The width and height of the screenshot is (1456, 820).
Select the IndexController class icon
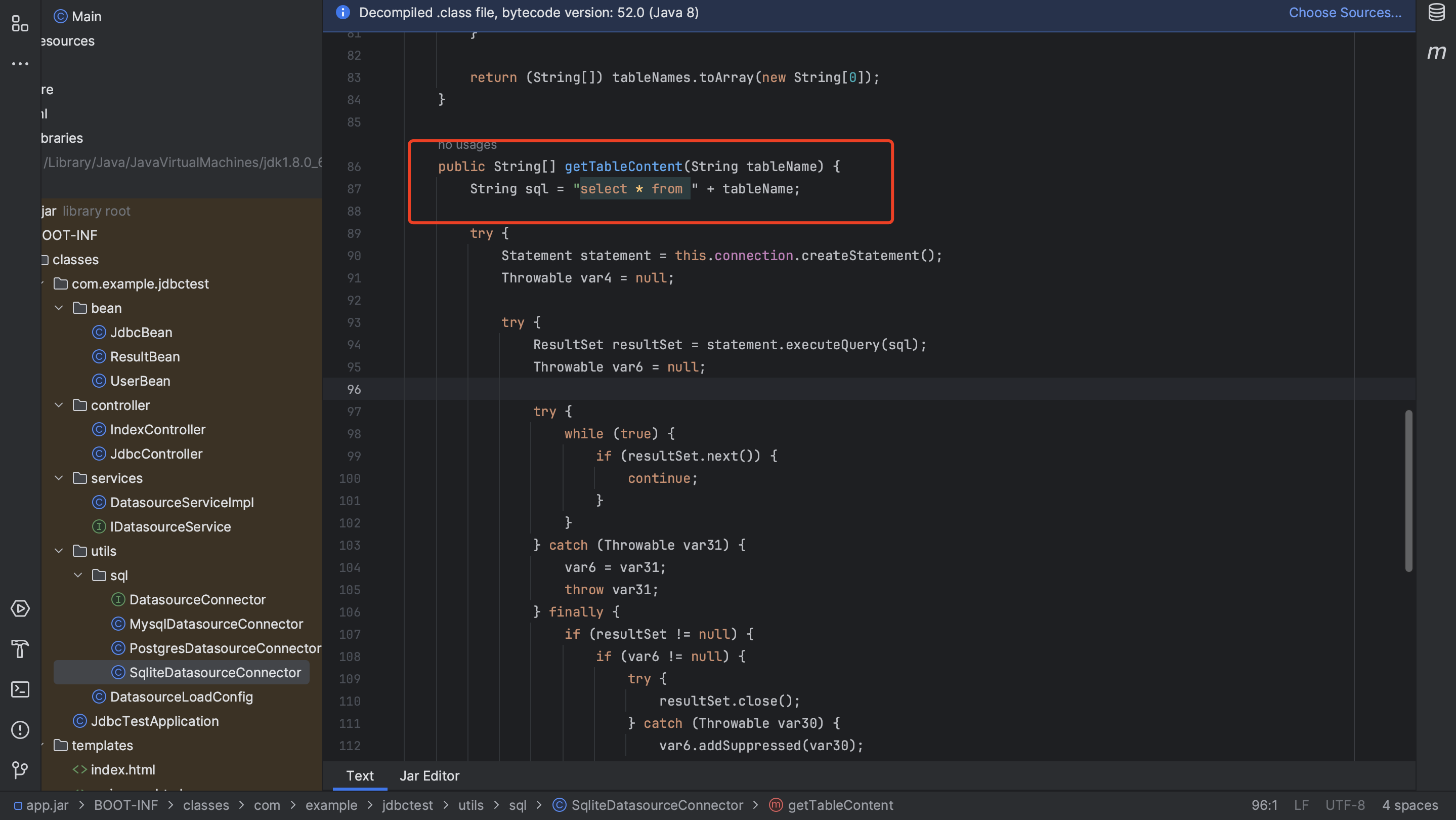pos(99,429)
